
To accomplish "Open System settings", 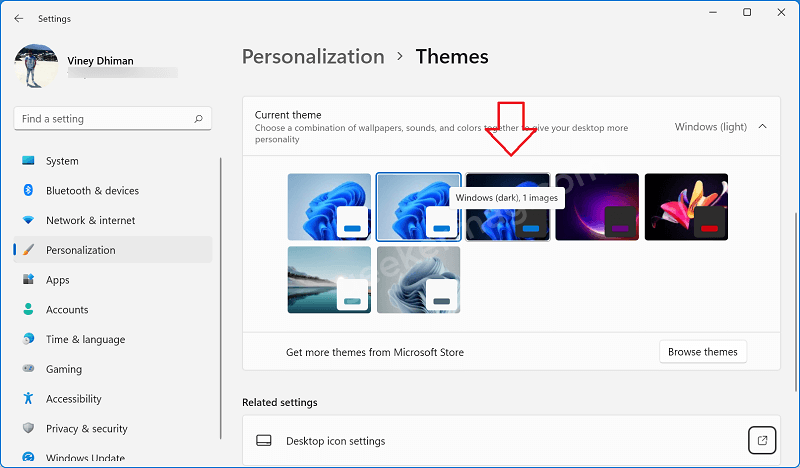I will [113, 161].
